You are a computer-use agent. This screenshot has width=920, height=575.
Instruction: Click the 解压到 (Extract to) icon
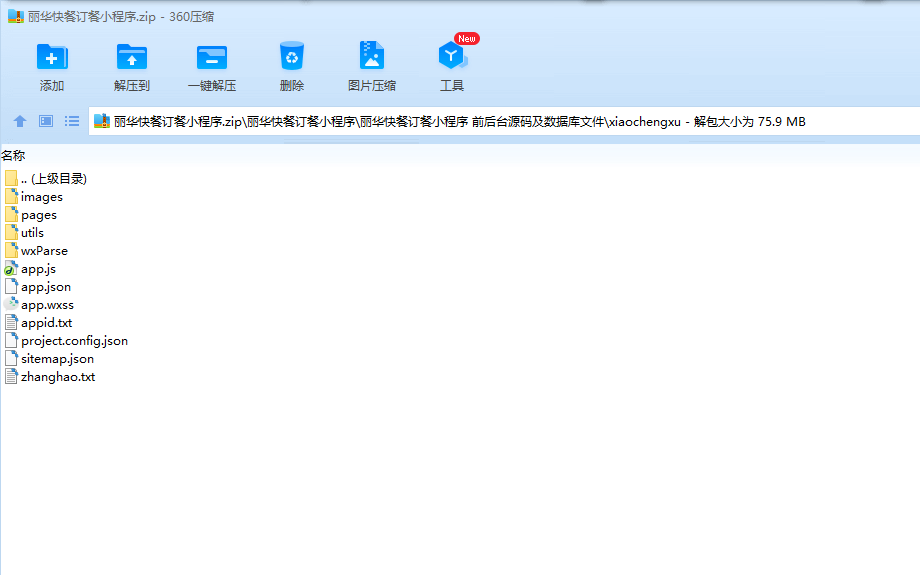(x=132, y=58)
